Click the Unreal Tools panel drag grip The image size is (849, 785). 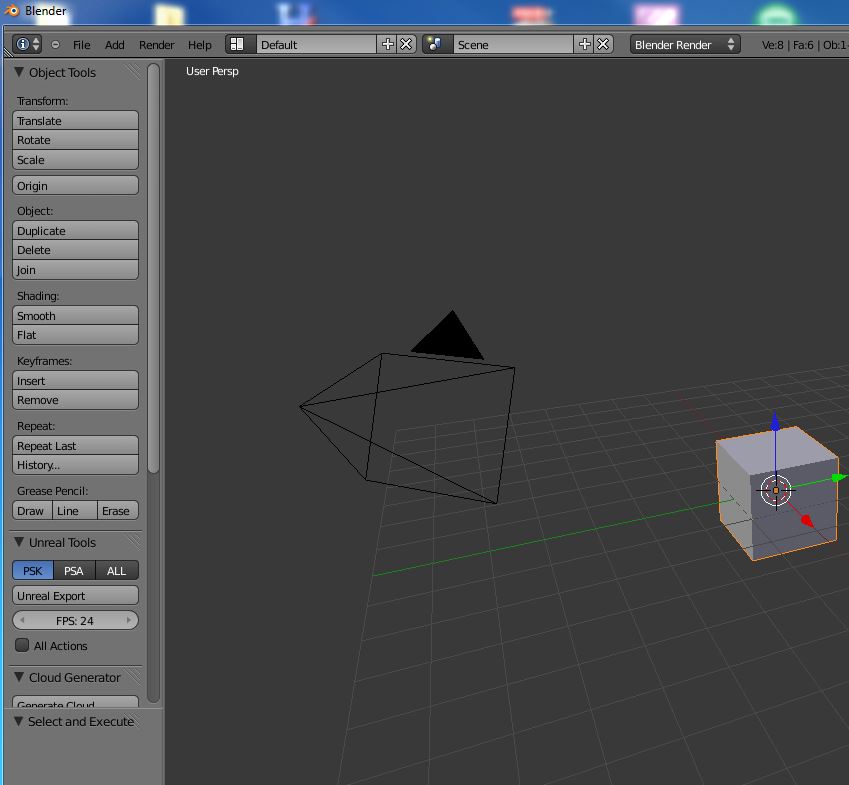(133, 542)
